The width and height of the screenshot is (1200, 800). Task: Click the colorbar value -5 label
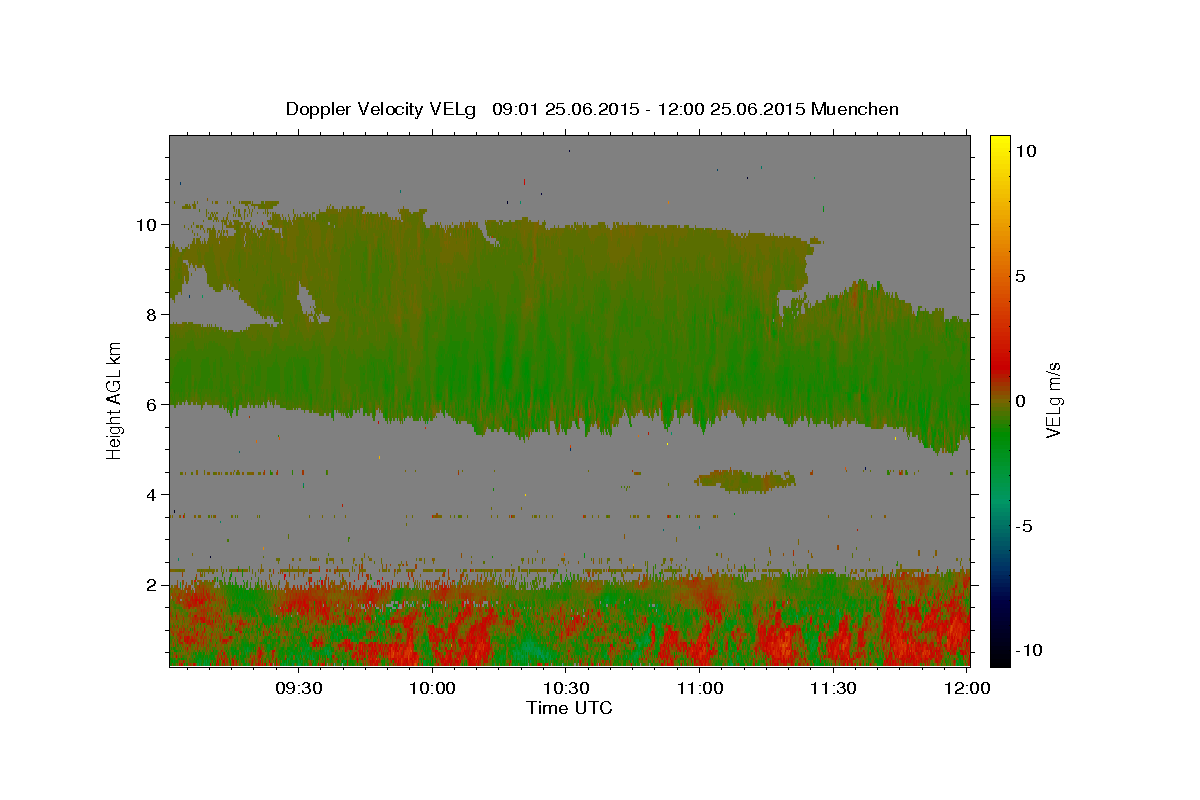[x=1024, y=525]
